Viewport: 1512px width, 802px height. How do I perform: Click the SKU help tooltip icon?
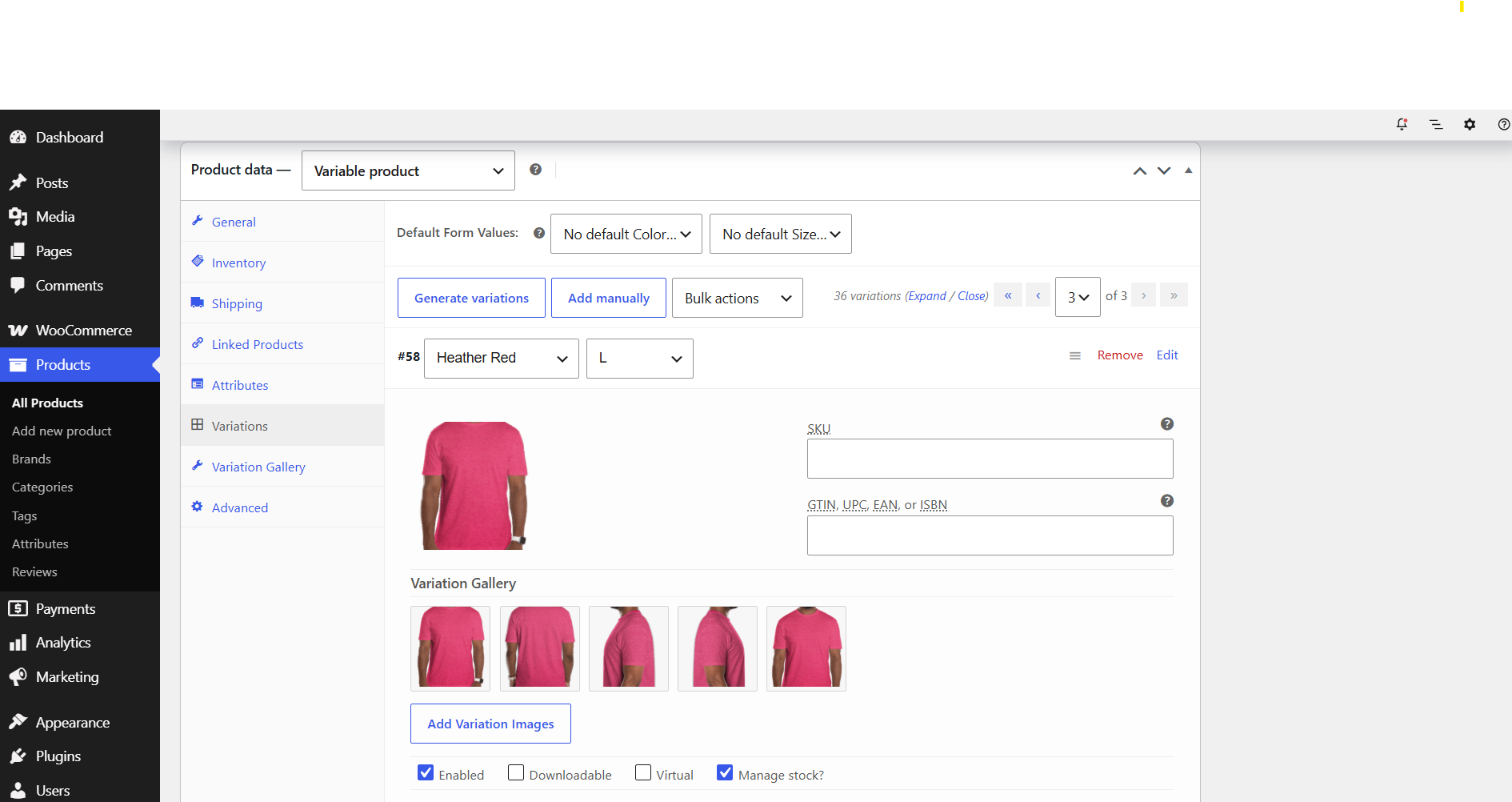[x=1167, y=424]
